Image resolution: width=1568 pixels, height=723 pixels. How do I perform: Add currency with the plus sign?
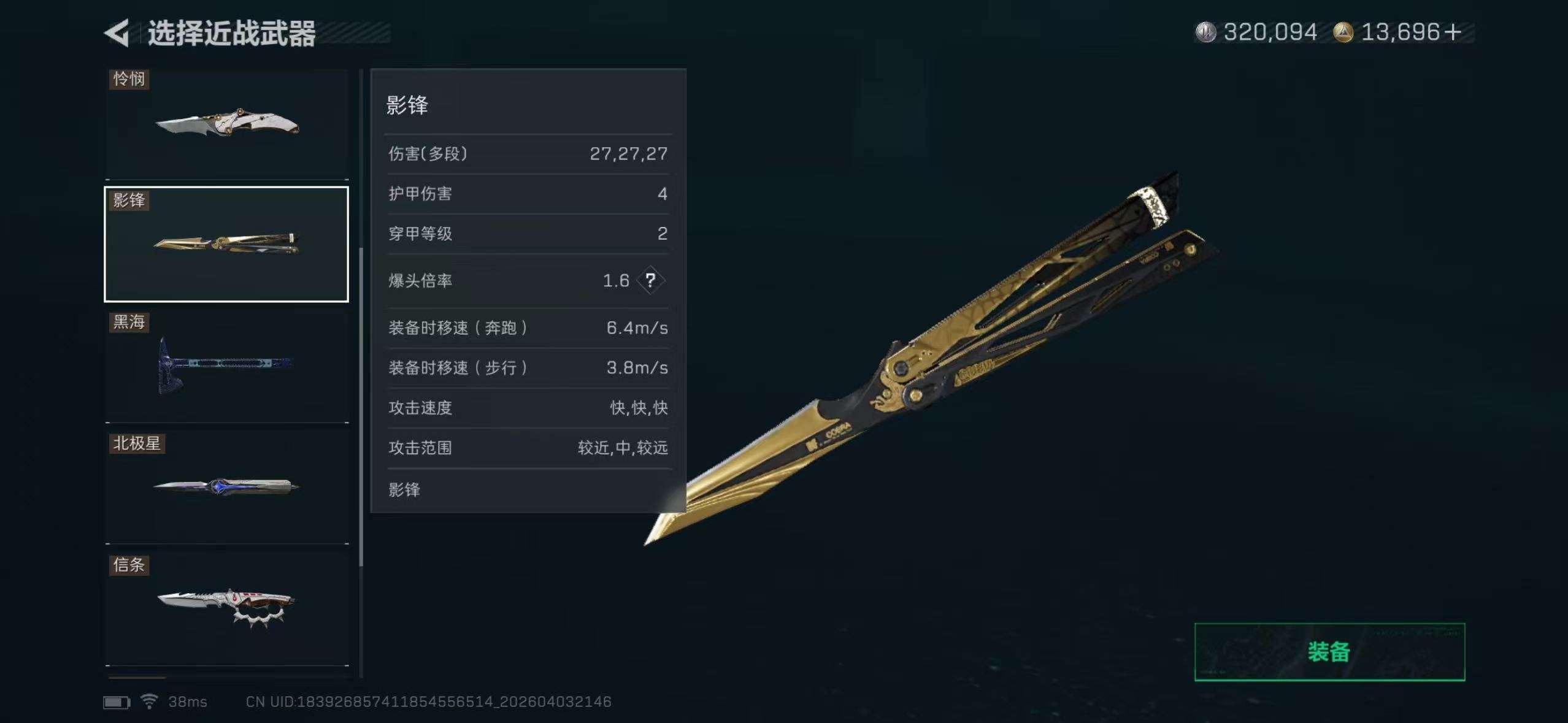1452,32
